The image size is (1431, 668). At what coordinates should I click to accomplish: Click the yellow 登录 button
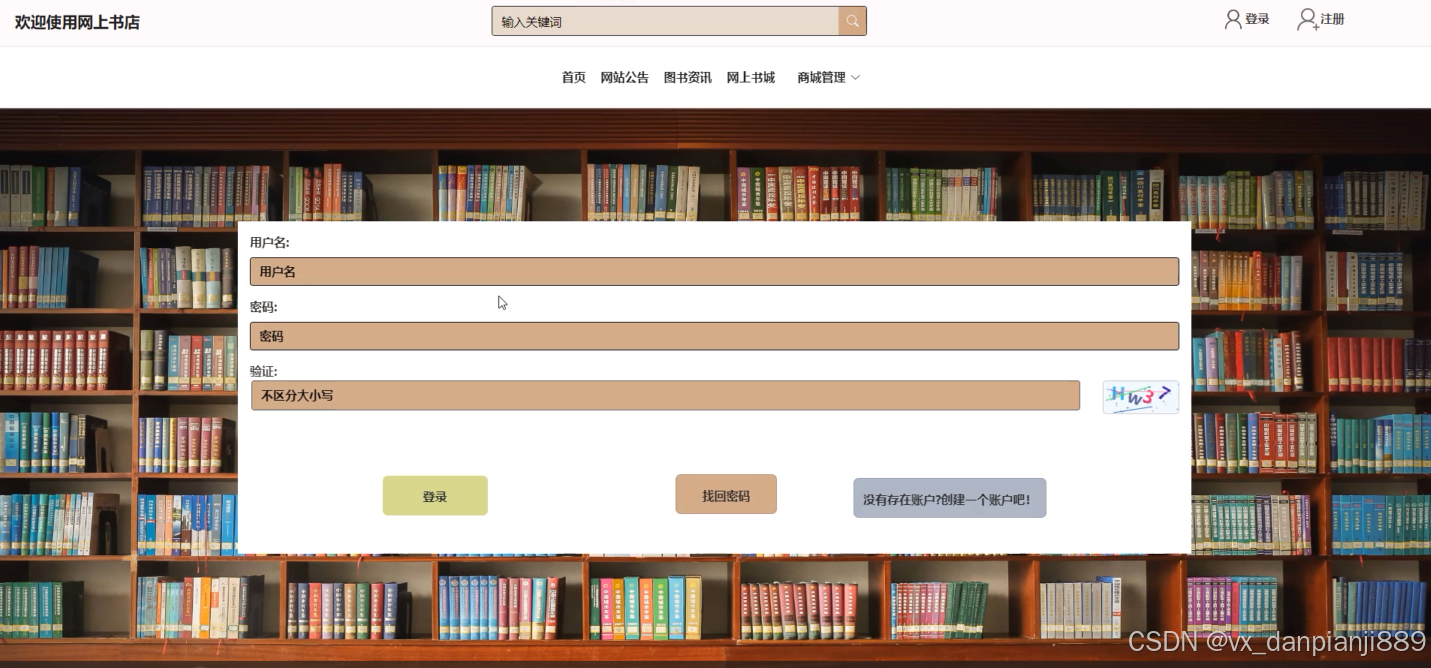pos(435,496)
